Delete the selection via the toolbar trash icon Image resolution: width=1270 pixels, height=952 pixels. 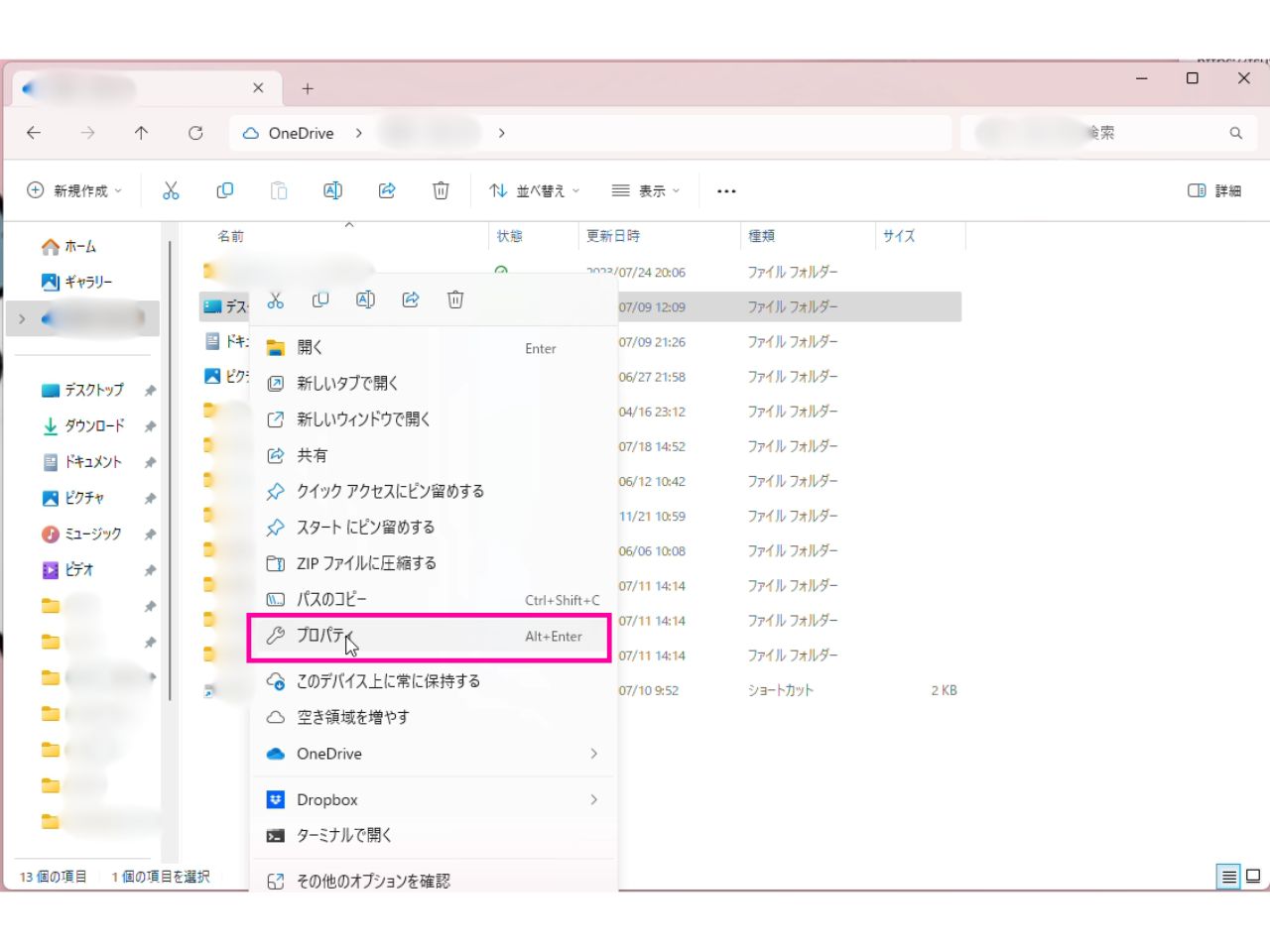441,189
